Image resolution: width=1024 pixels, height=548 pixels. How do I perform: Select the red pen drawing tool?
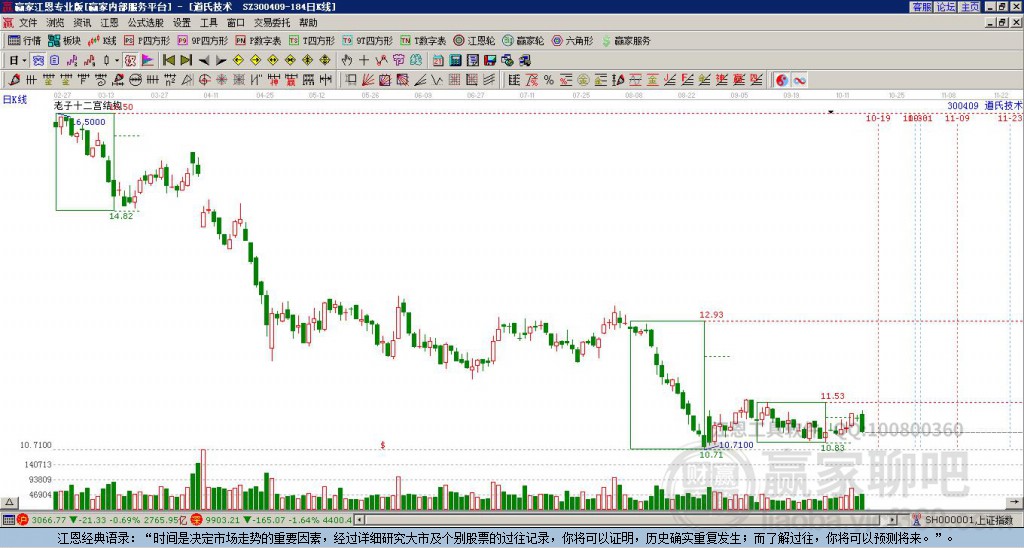pos(14,80)
